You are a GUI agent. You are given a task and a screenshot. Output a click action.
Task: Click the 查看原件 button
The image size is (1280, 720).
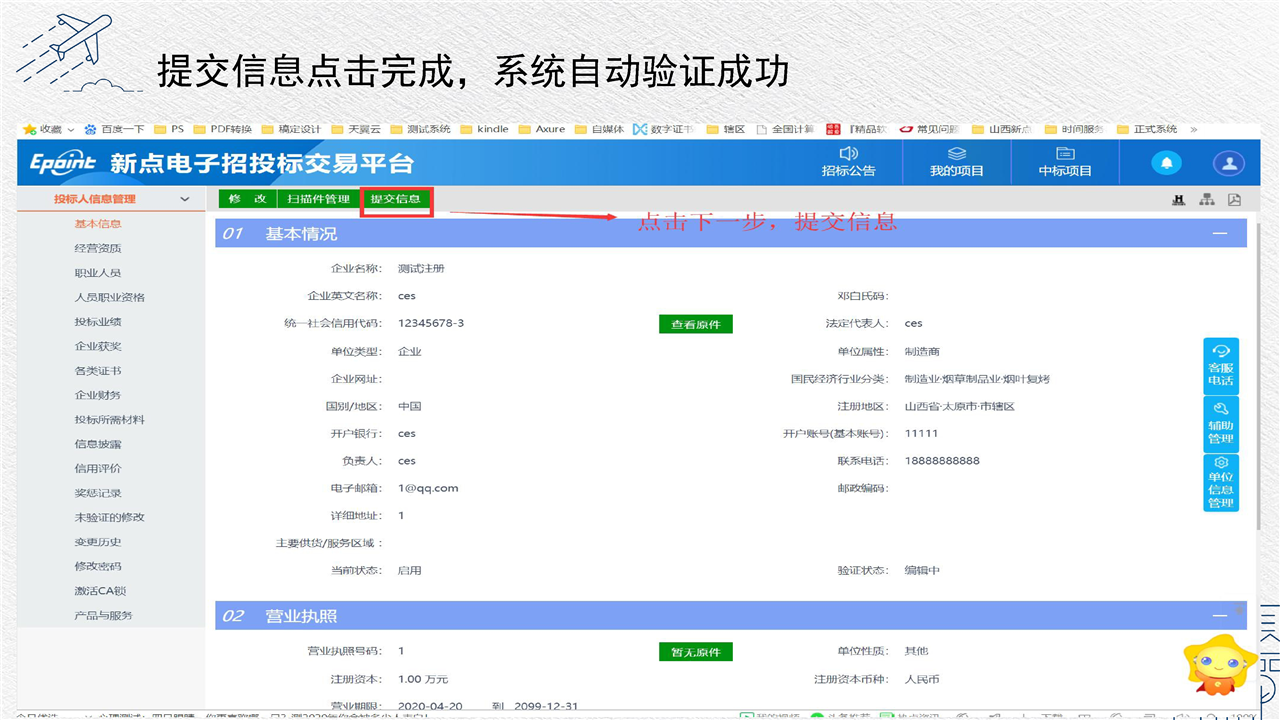pyautogui.click(x=695, y=324)
